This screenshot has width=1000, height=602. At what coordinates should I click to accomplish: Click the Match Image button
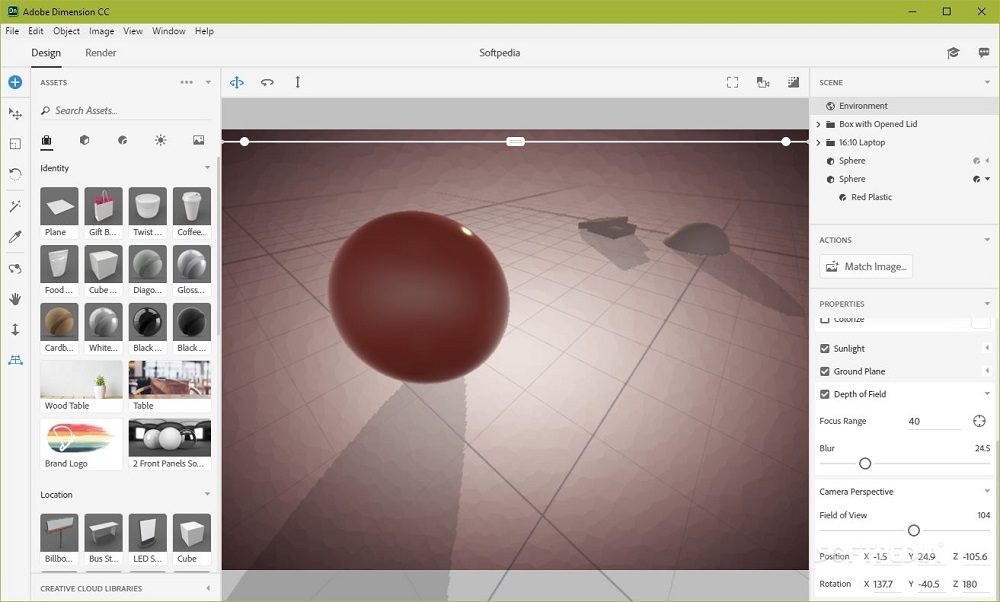coord(865,266)
